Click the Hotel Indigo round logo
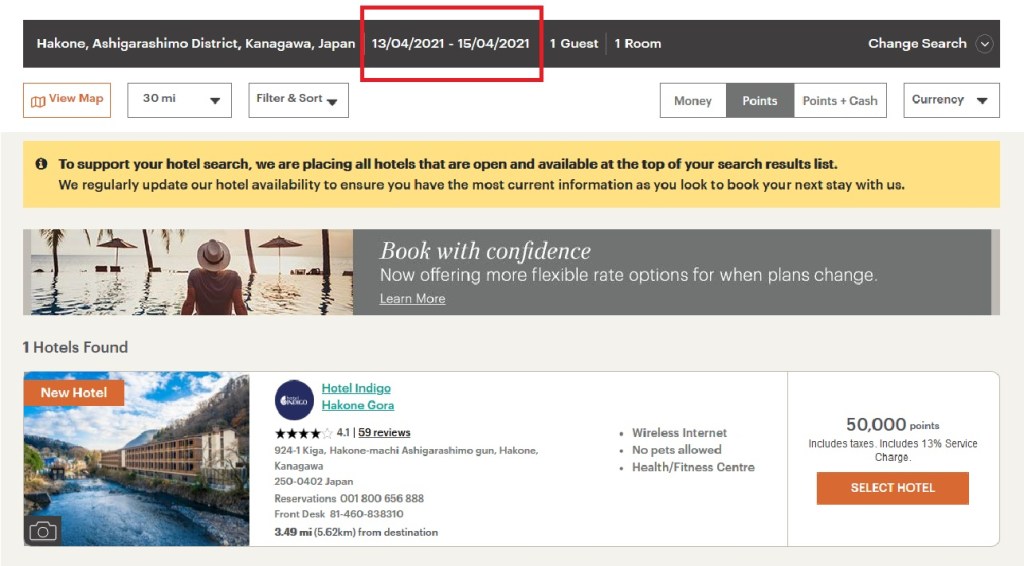The width and height of the screenshot is (1024, 566). [294, 400]
